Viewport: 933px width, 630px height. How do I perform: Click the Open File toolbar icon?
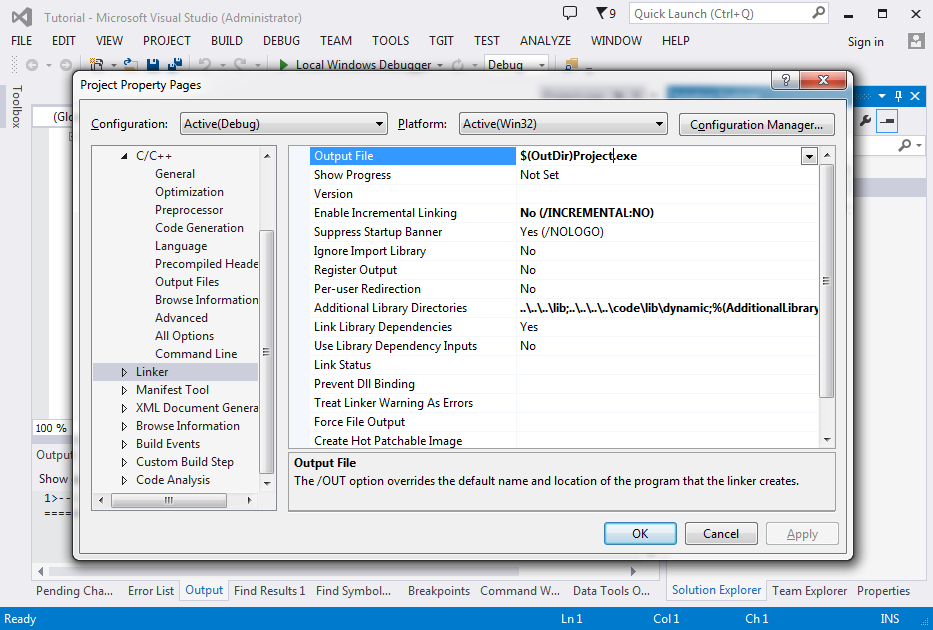click(x=130, y=64)
